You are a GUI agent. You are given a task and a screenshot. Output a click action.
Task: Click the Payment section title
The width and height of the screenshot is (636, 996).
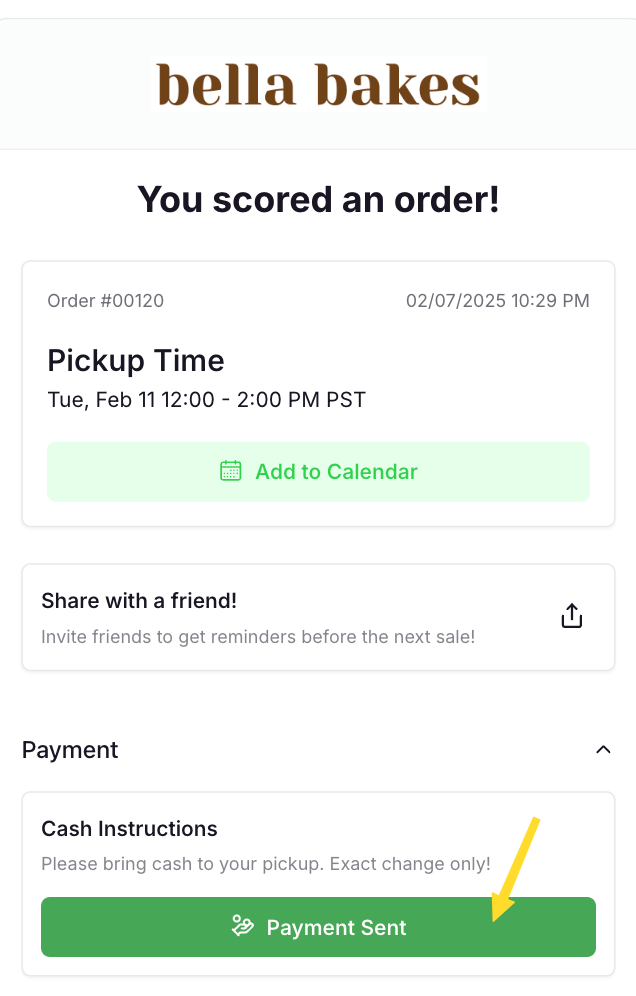click(x=70, y=750)
